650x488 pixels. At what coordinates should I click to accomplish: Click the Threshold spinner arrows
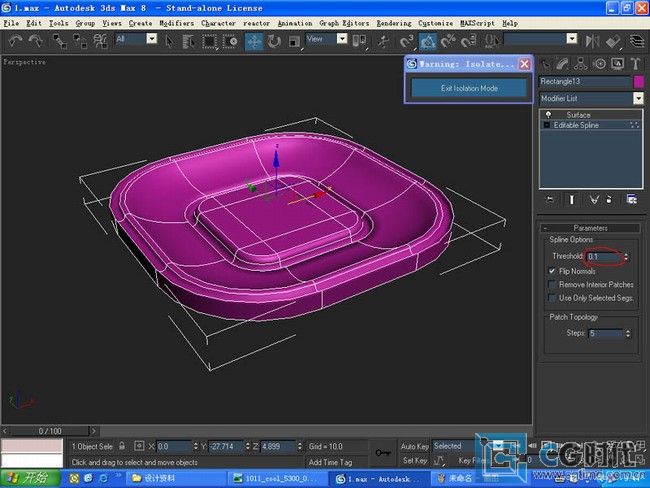626,257
